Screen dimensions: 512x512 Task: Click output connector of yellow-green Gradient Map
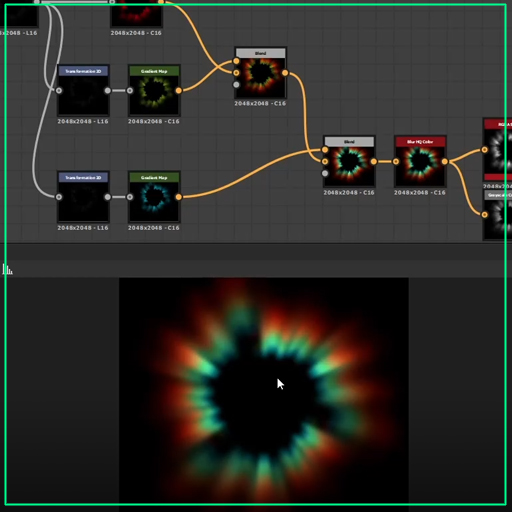coord(179,91)
